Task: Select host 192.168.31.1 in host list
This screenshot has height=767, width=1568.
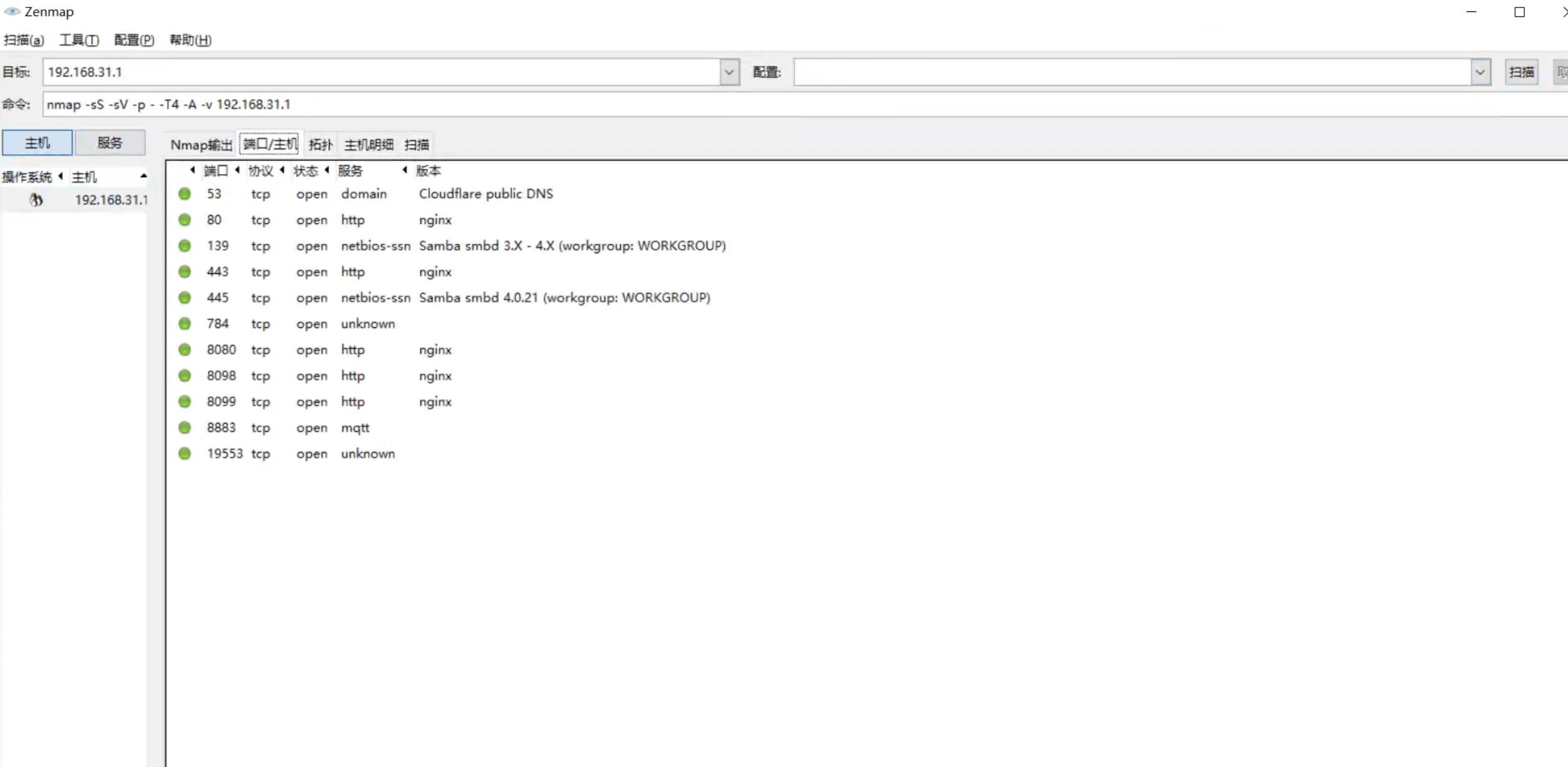Action: pos(110,200)
